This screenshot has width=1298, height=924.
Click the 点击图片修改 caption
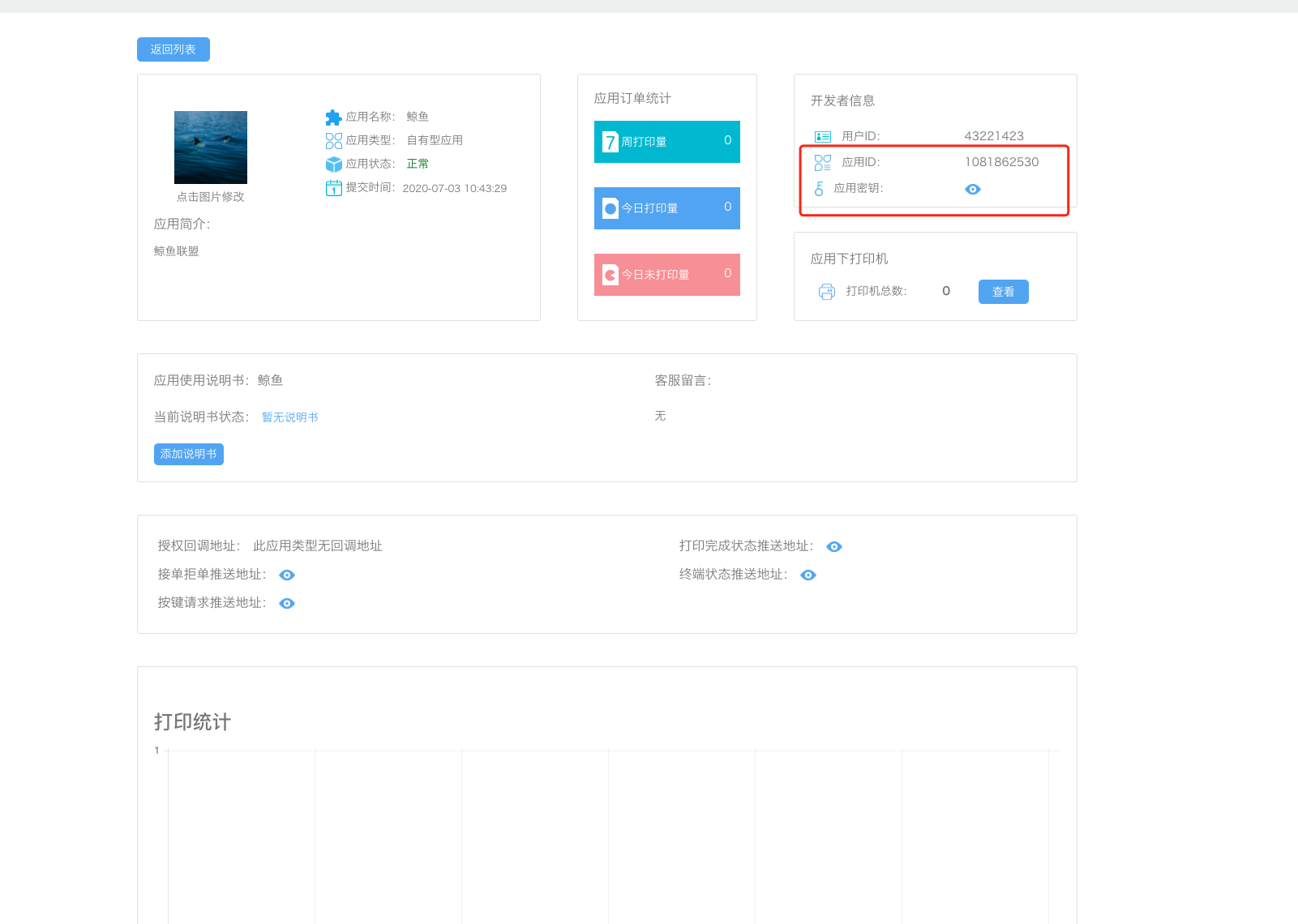pyautogui.click(x=211, y=197)
